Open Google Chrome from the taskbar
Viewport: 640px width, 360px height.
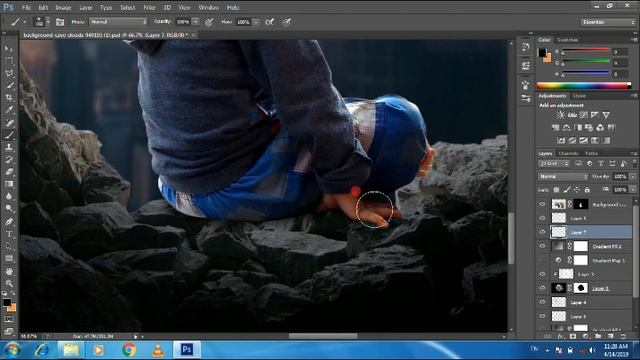[x=129, y=350]
